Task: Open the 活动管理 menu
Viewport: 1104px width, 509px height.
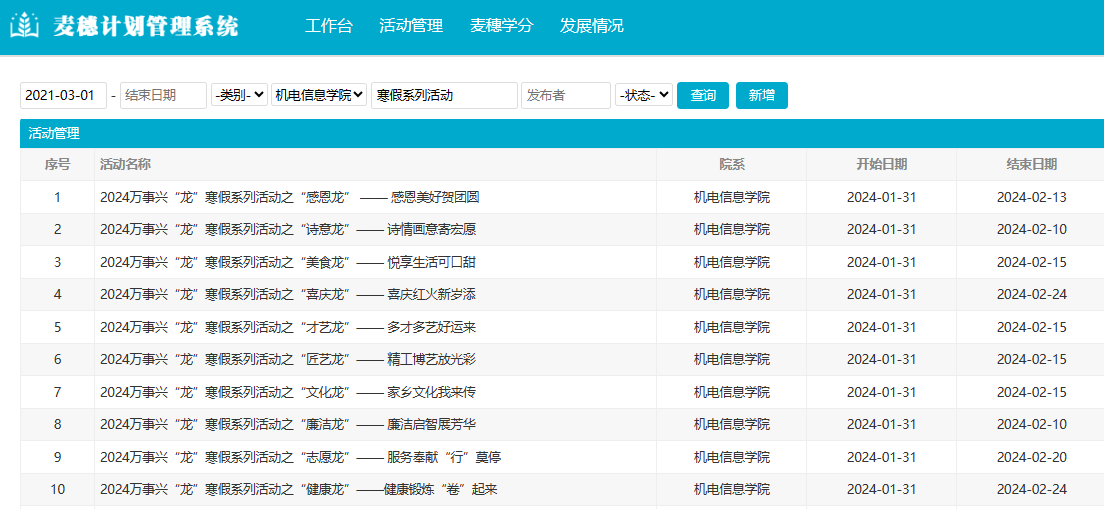Action: [410, 26]
